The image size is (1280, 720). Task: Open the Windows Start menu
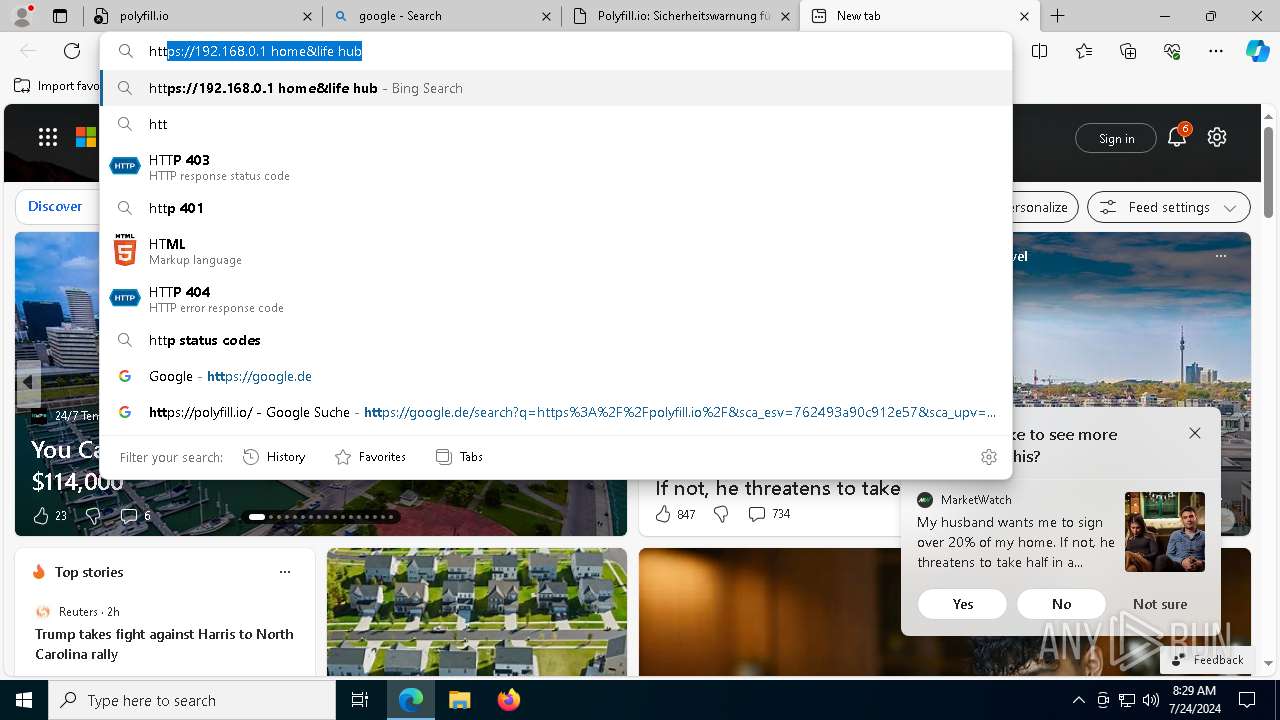click(24, 700)
